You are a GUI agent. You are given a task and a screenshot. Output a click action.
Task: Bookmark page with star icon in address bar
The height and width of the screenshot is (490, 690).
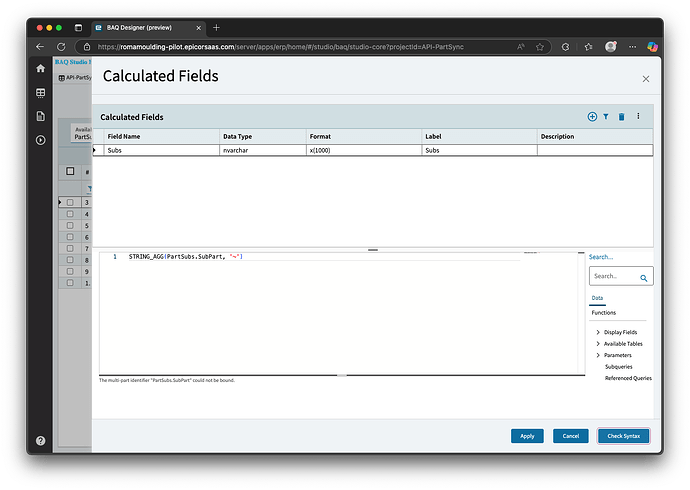tap(540, 47)
